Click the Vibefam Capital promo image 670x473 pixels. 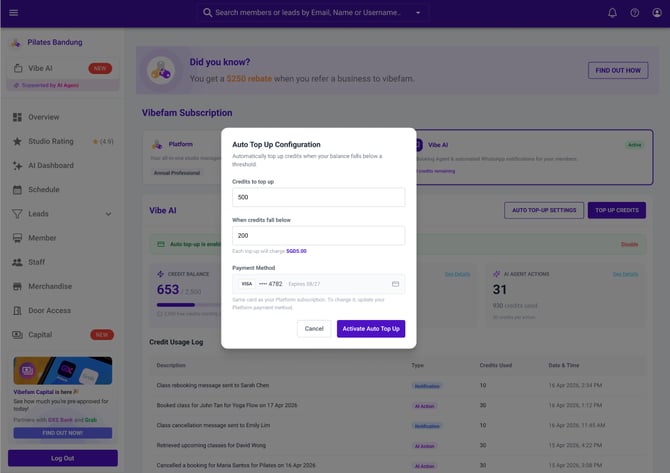click(x=63, y=371)
